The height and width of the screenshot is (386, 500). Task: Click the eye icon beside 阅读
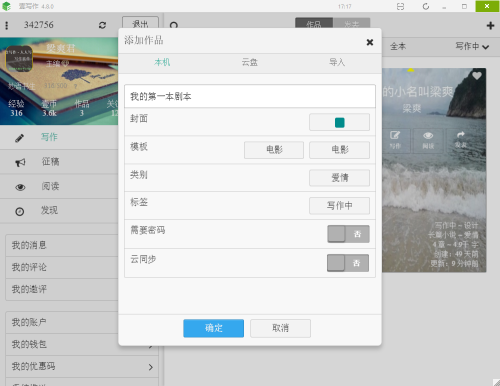point(20,187)
